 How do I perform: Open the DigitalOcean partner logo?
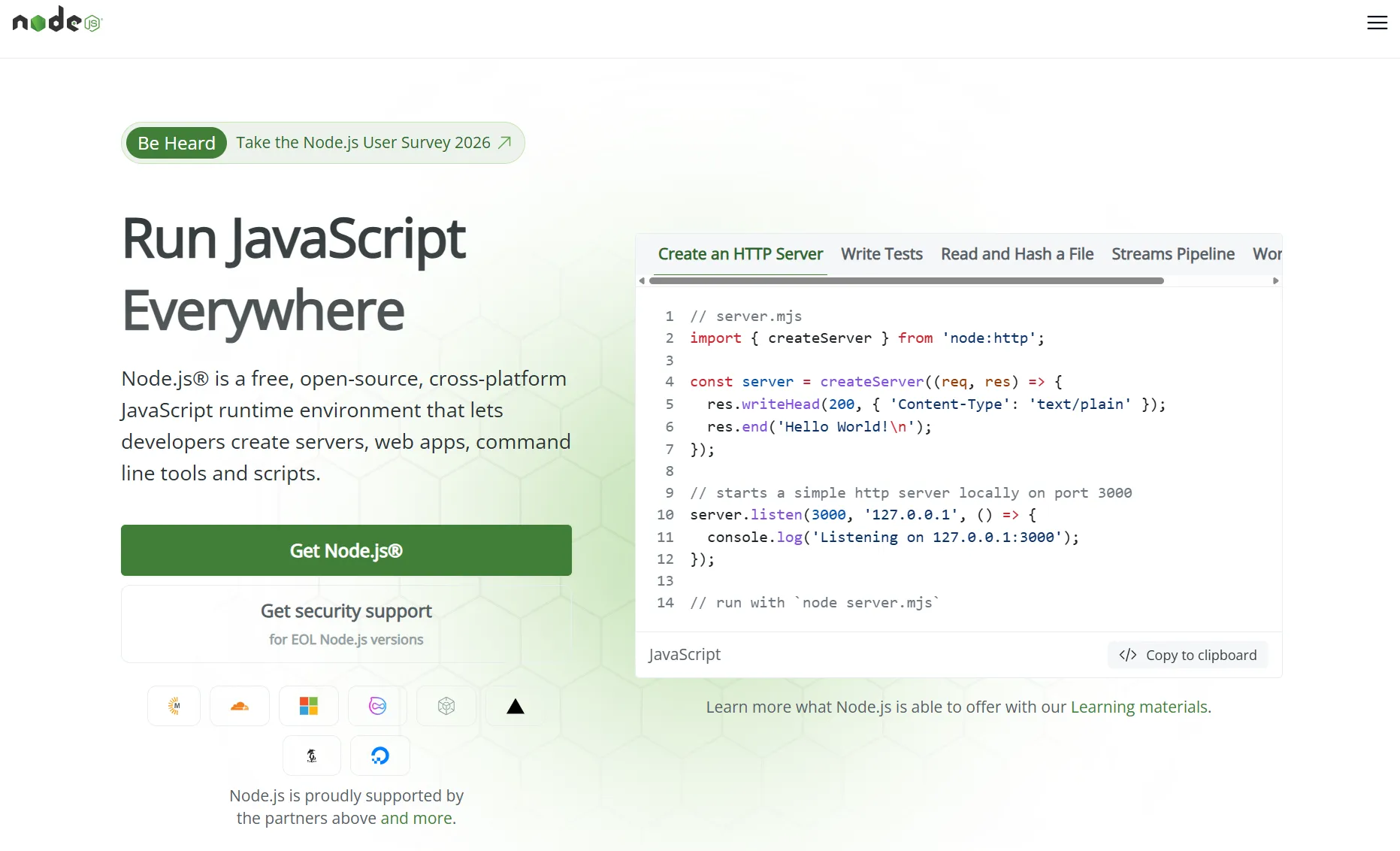point(380,756)
